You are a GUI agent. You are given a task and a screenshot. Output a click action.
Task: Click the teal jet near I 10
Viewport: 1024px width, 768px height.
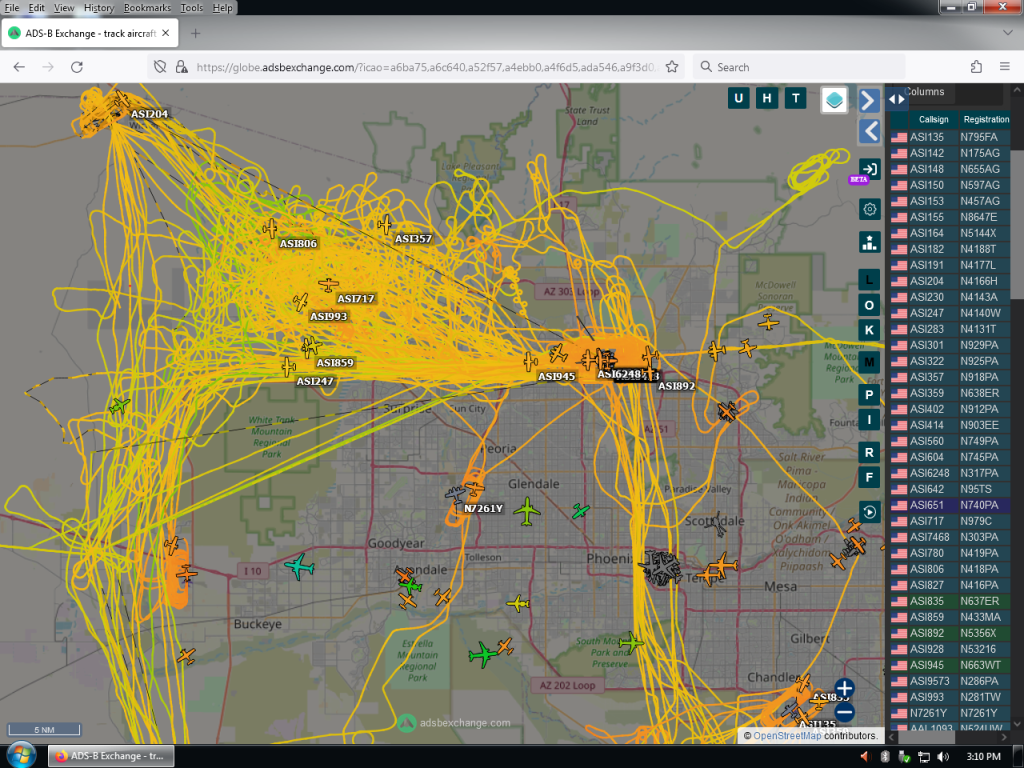tap(300, 566)
